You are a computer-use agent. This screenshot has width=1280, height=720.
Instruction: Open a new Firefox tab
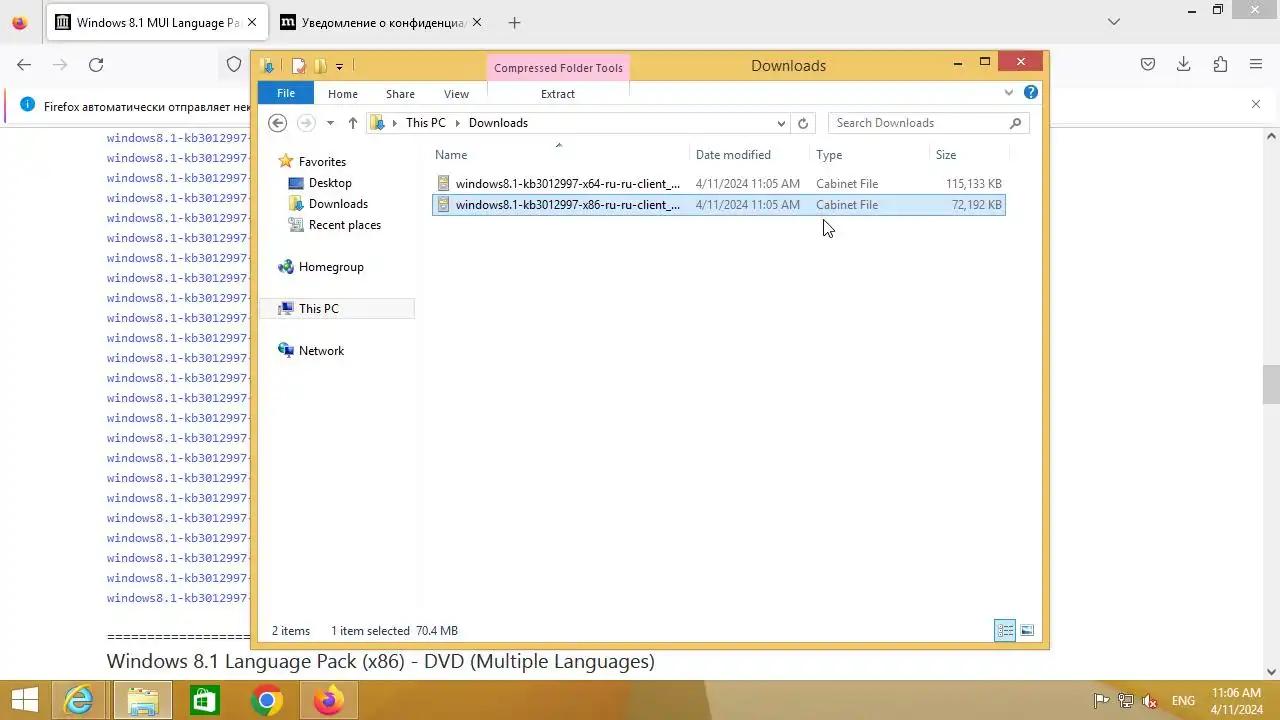(514, 22)
